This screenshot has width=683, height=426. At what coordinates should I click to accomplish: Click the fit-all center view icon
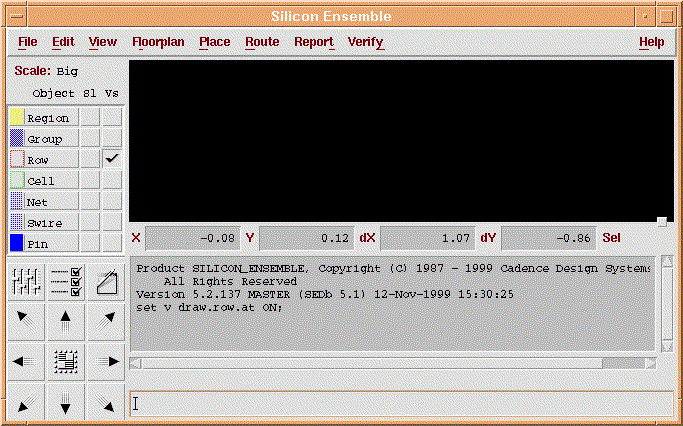(x=66, y=362)
